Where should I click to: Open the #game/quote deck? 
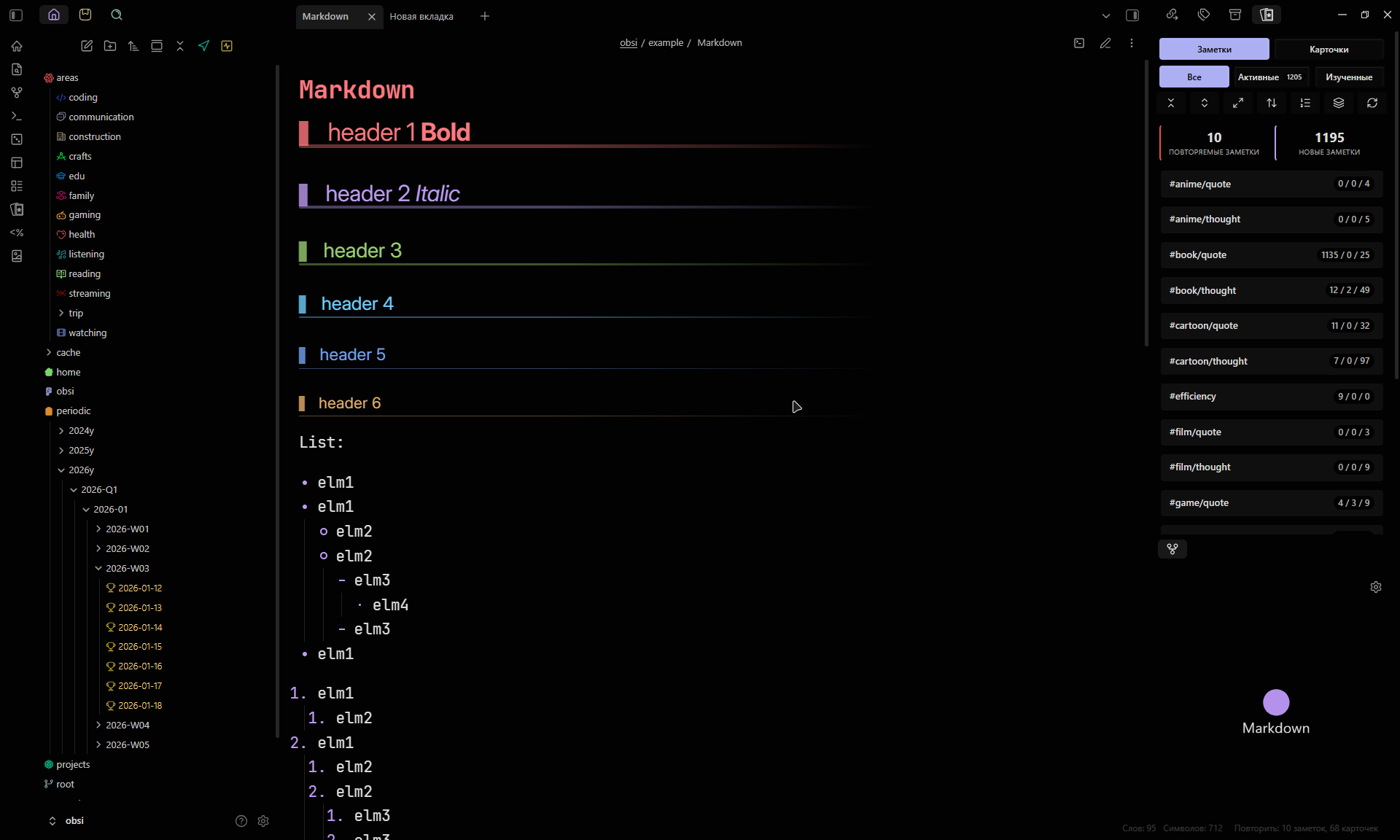coord(1271,502)
